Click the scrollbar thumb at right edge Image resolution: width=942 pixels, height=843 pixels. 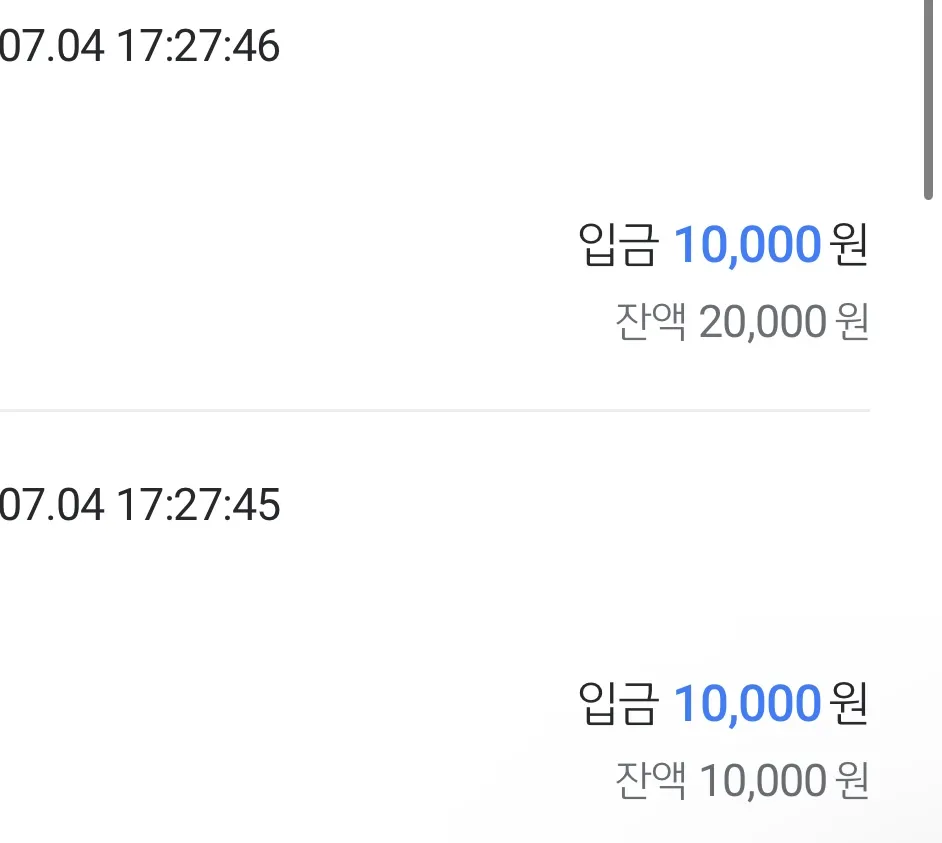click(928, 99)
